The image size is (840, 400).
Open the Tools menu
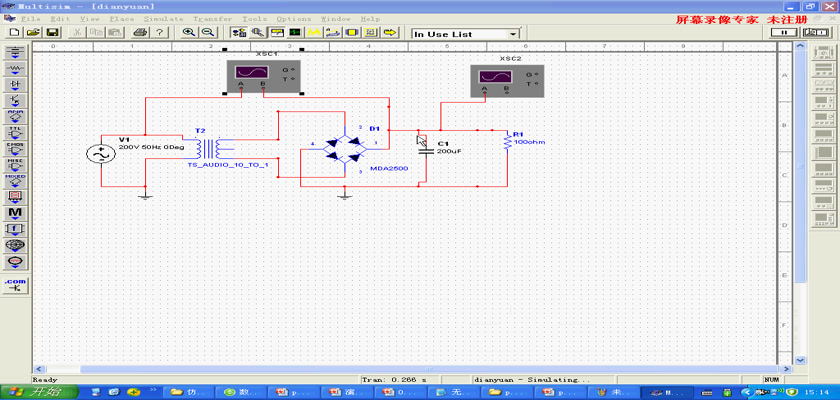tap(254, 19)
